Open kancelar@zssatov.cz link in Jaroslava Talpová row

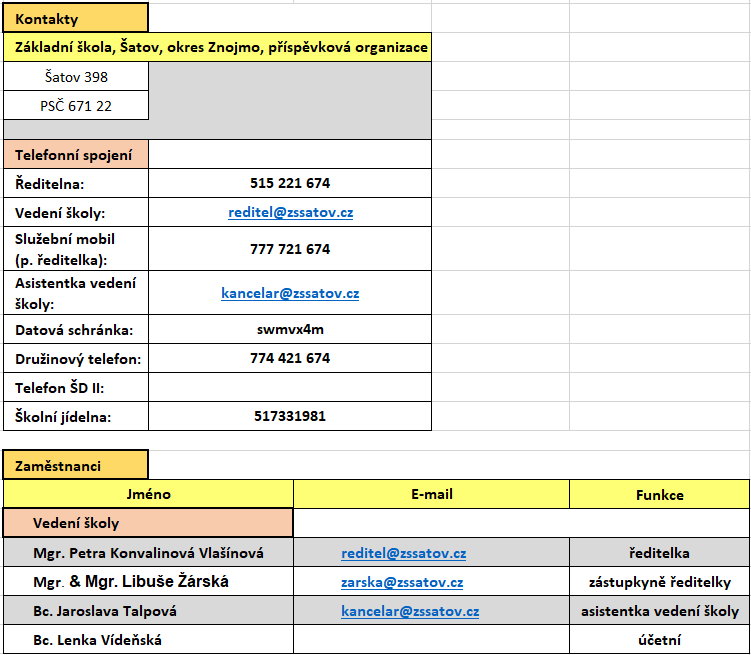[410, 611]
